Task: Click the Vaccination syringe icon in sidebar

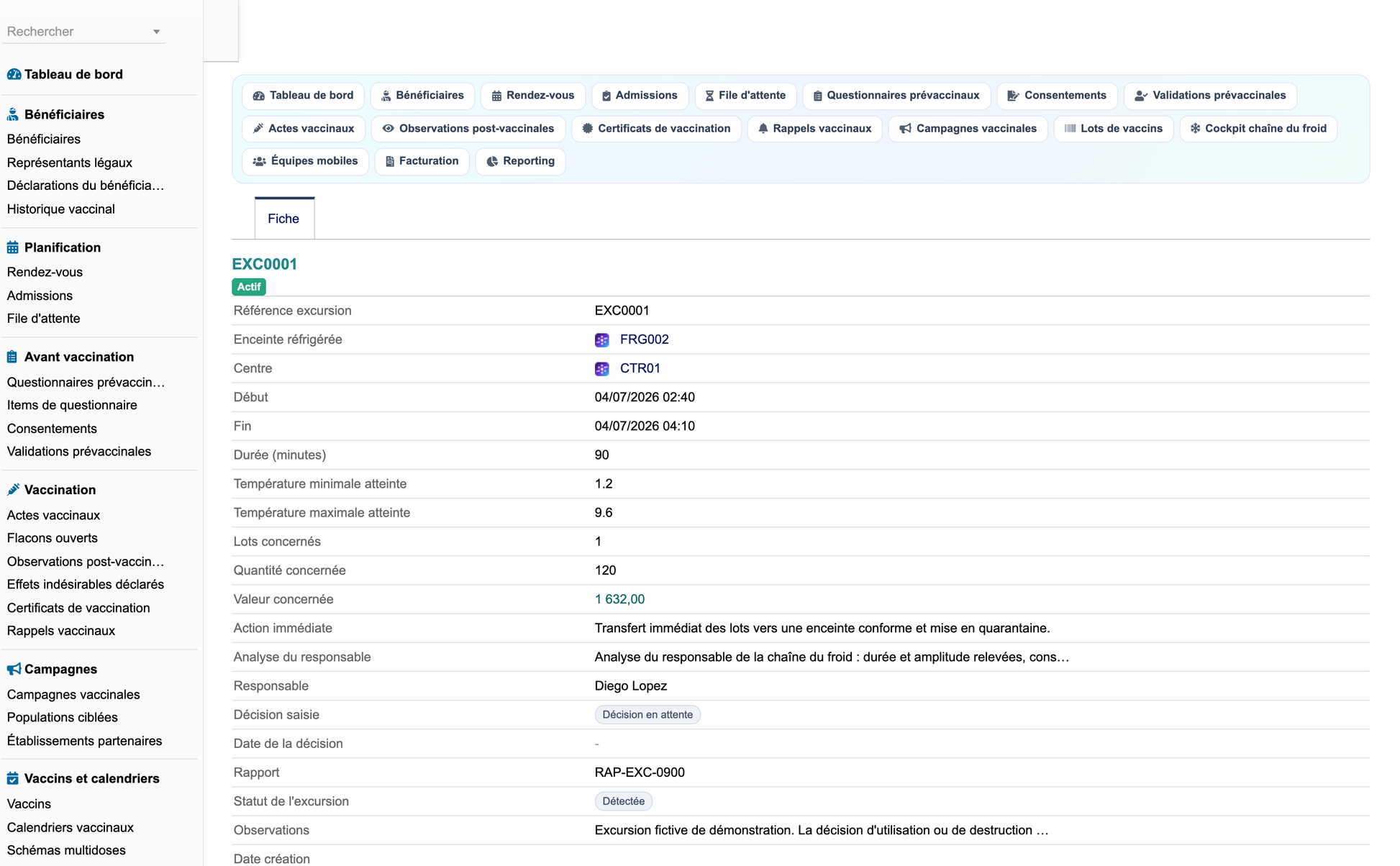Action: coord(13,490)
